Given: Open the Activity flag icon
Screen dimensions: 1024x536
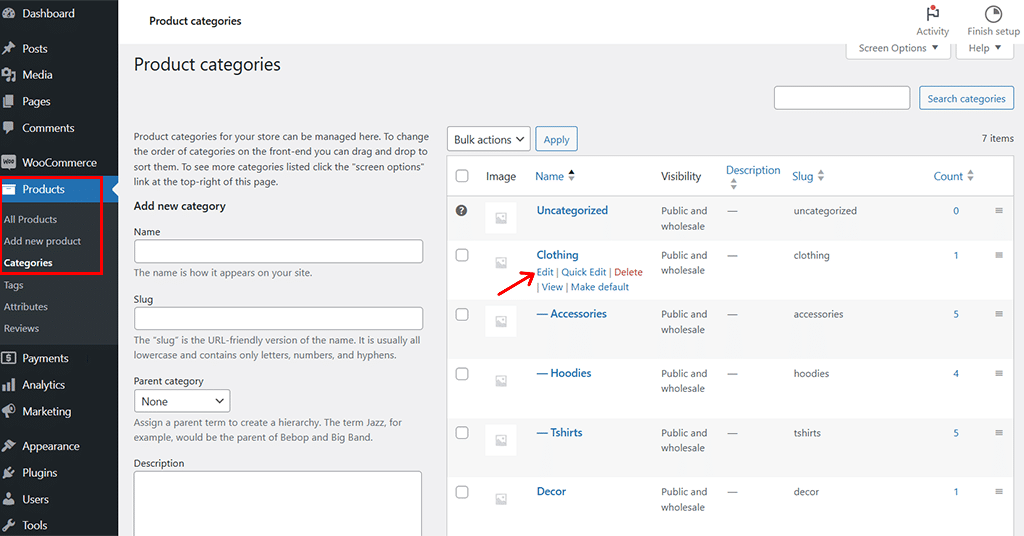Looking at the screenshot, I should tap(933, 13).
